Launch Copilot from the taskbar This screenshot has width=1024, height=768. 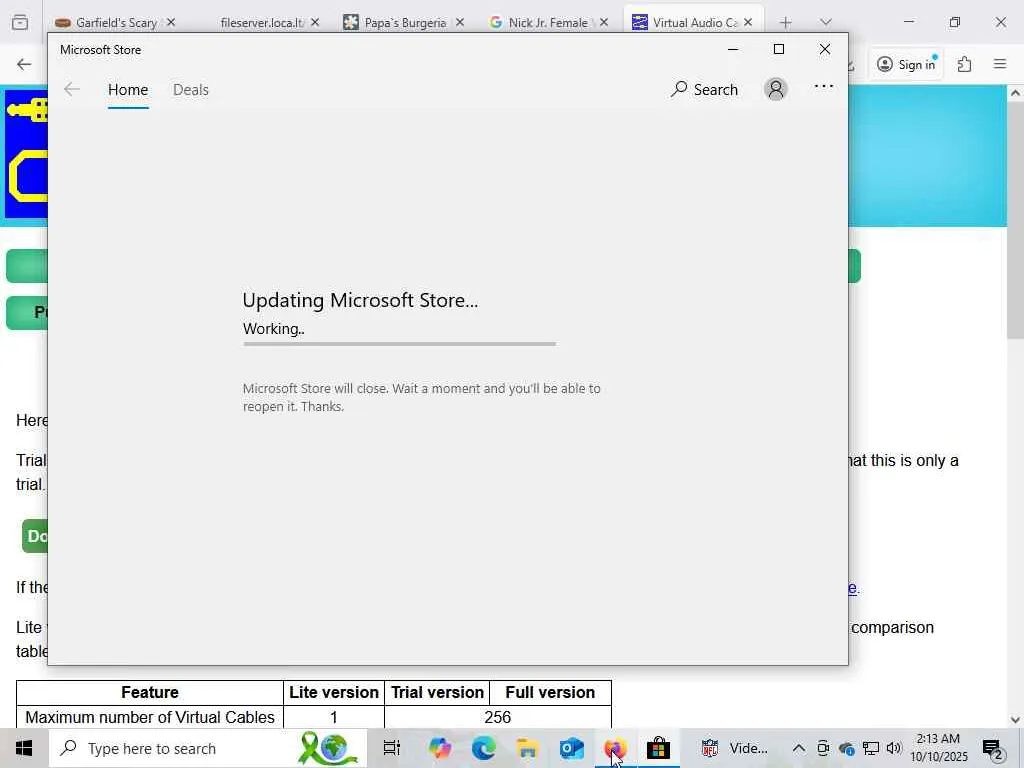tap(440, 748)
